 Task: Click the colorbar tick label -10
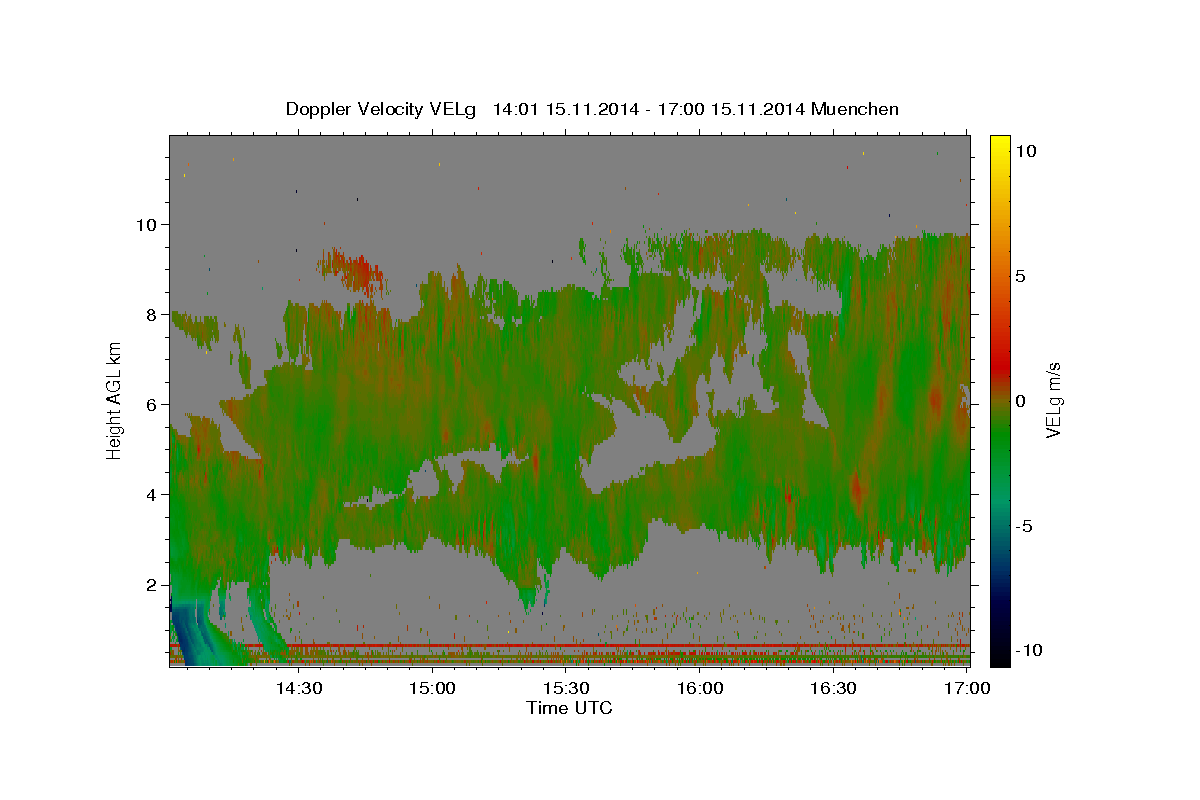[1030, 650]
